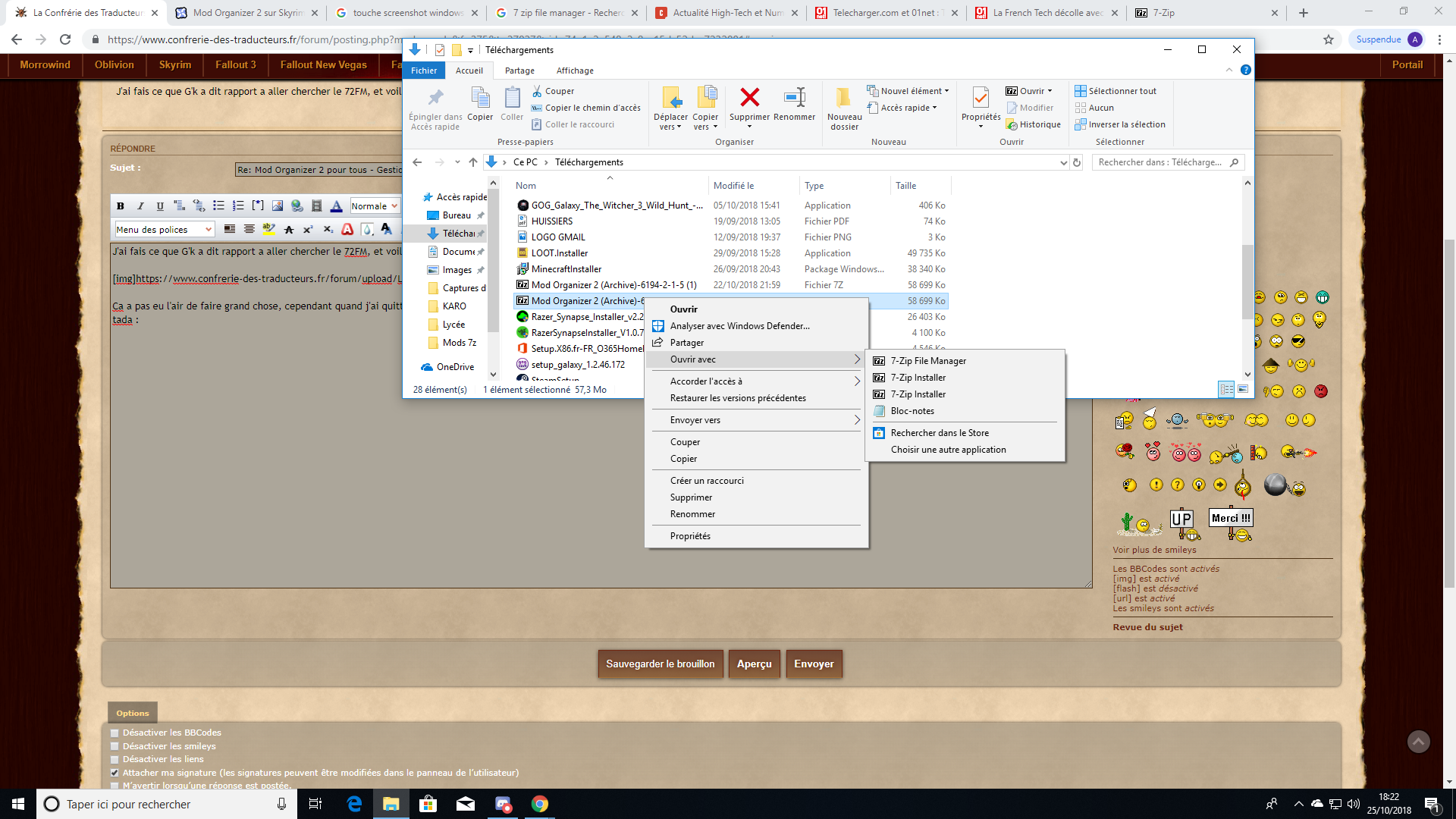The height and width of the screenshot is (819, 1456).
Task: Click the red outlined A text effect icon
Action: click(x=347, y=229)
